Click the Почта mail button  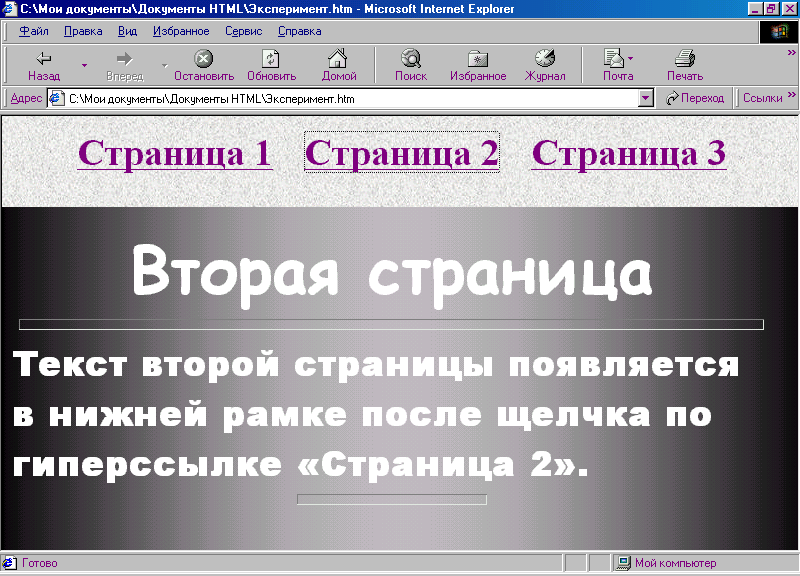[618, 65]
